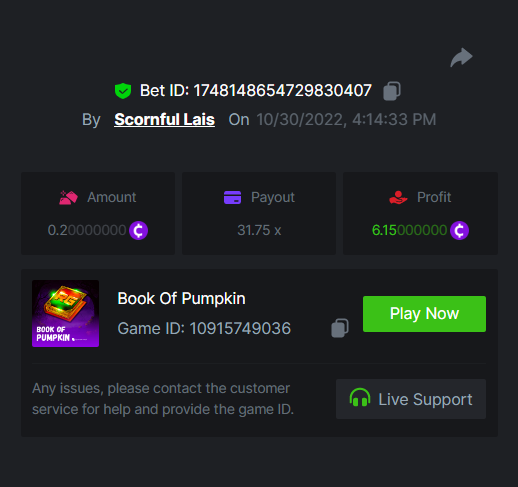The height and width of the screenshot is (487, 518).
Task: Click the purple Payout card icon
Action: coord(232,197)
